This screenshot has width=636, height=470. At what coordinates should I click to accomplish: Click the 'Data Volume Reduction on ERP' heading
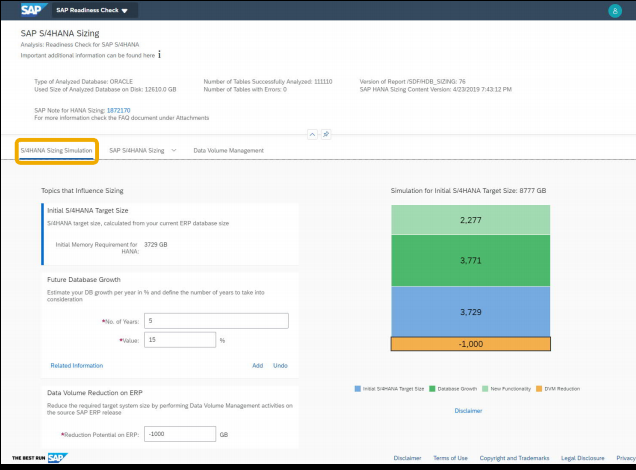point(95,393)
